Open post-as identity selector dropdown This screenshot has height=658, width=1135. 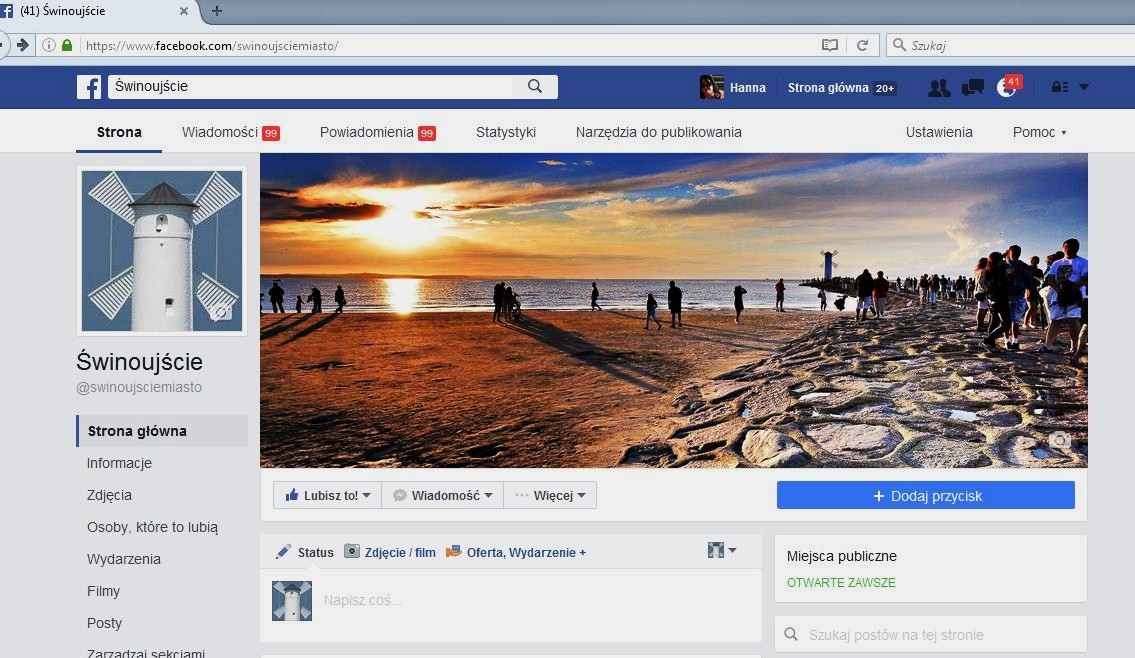722,550
